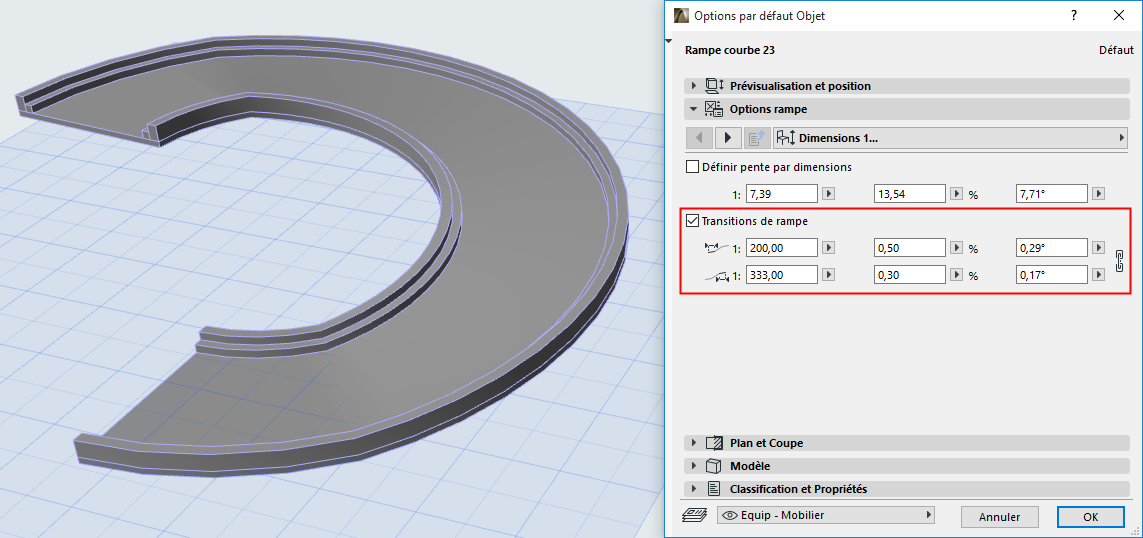Click bottom transition icon beside 333,00
1143x538 pixels.
(x=715, y=276)
